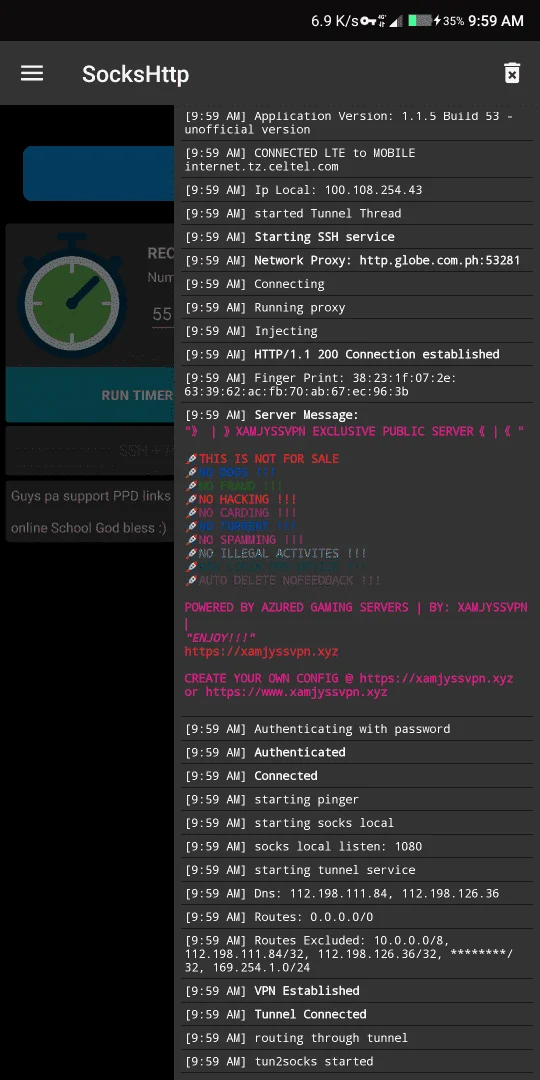Screen dimensions: 540x1080
Task: Tap the Dns 112.198.111.84 entry
Action: tap(357, 893)
